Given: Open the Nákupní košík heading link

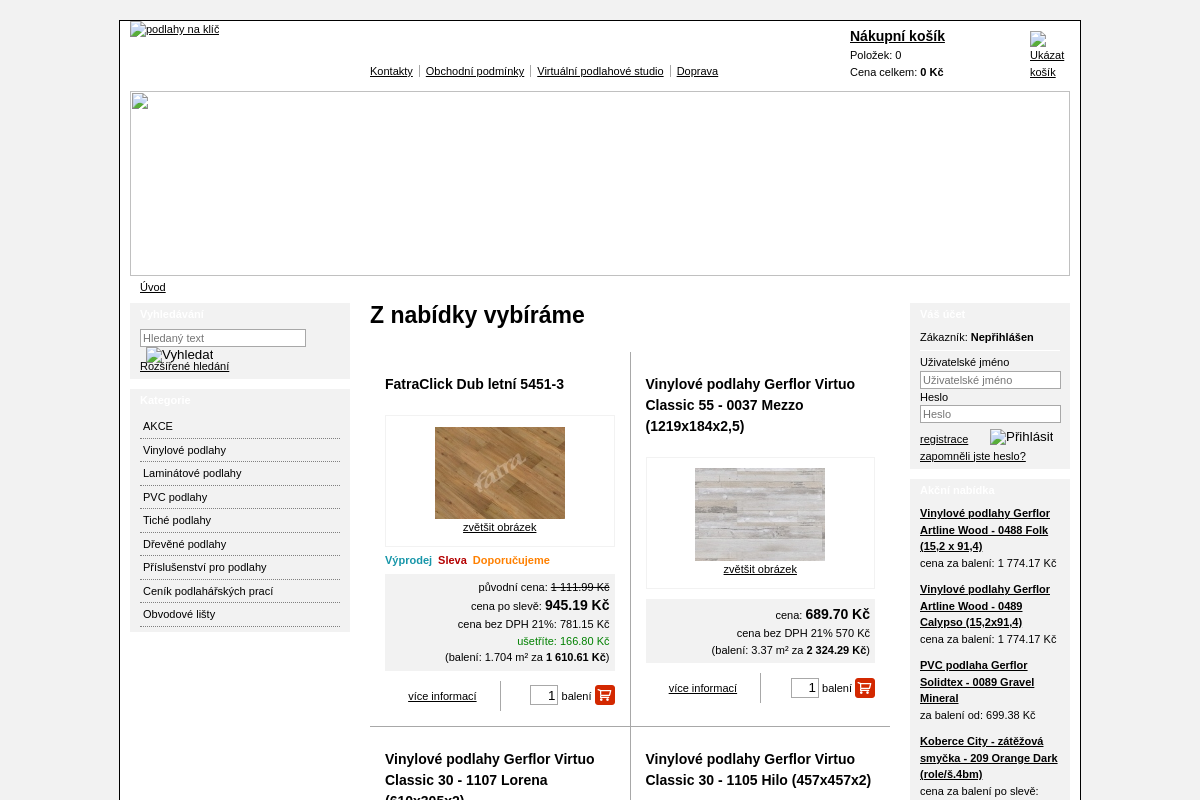Looking at the screenshot, I should click(x=897, y=36).
